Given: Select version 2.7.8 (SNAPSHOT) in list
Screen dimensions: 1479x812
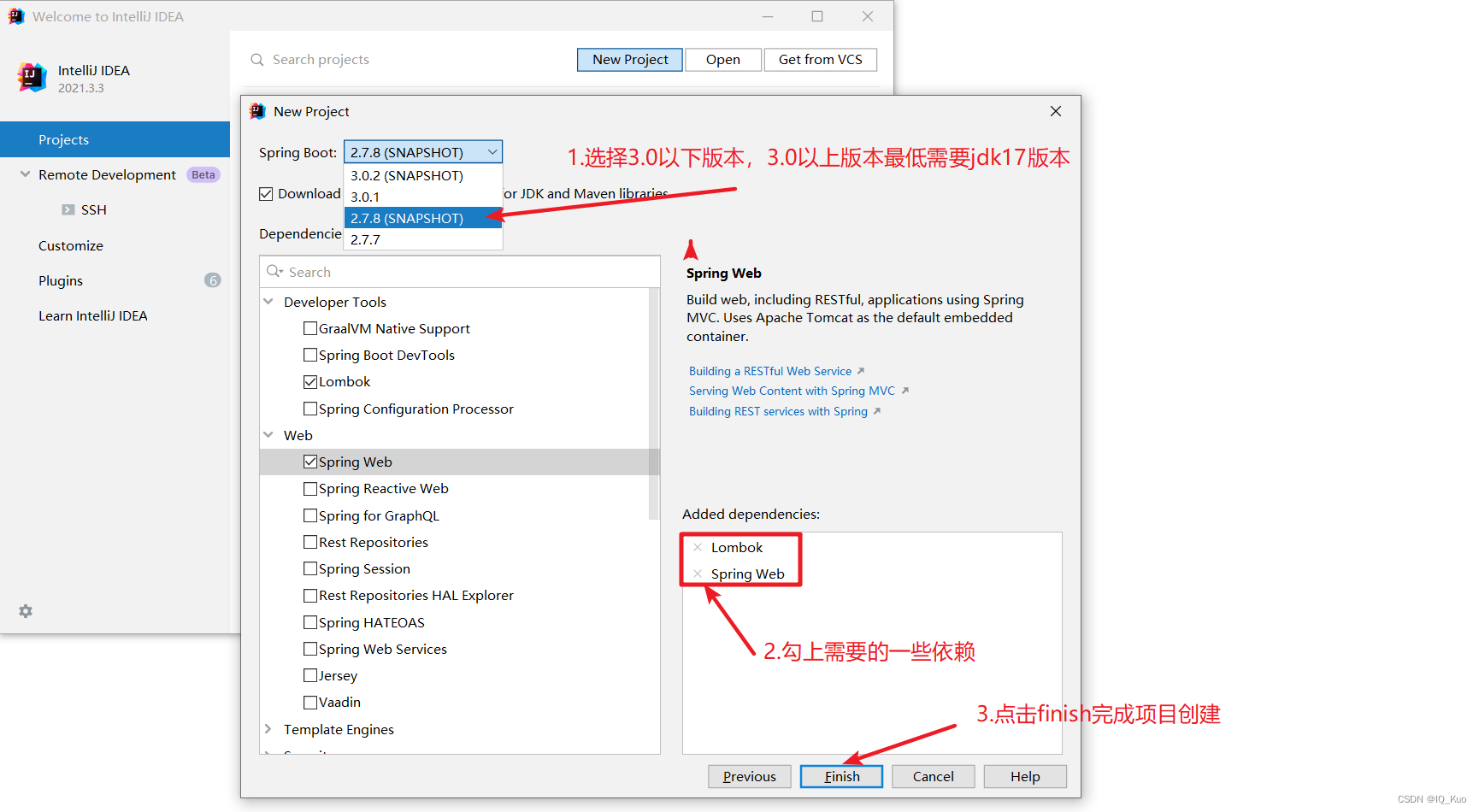Looking at the screenshot, I should point(423,218).
